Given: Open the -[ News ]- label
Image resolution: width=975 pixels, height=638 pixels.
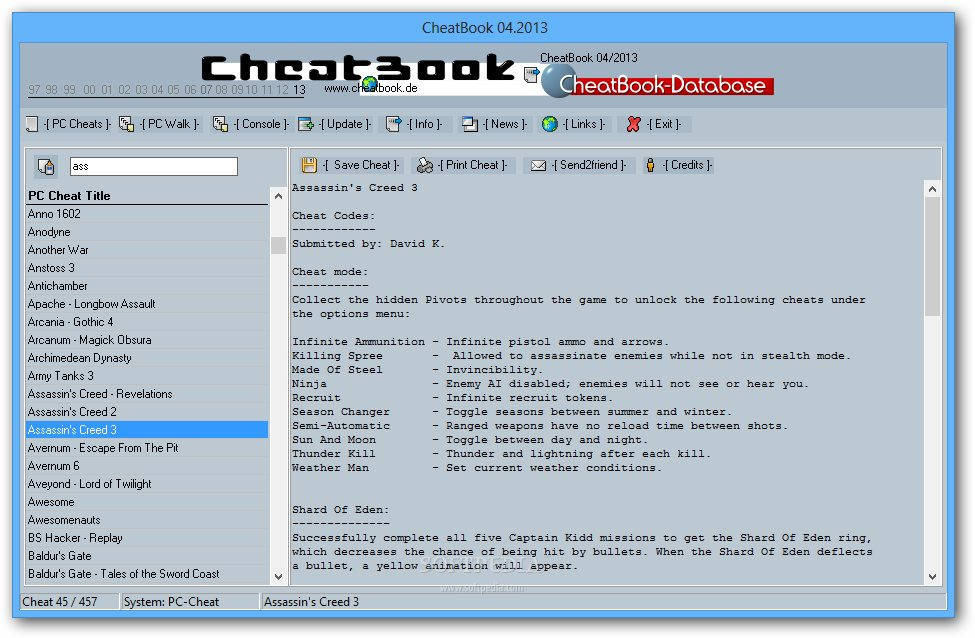Looking at the screenshot, I should coord(504,124).
